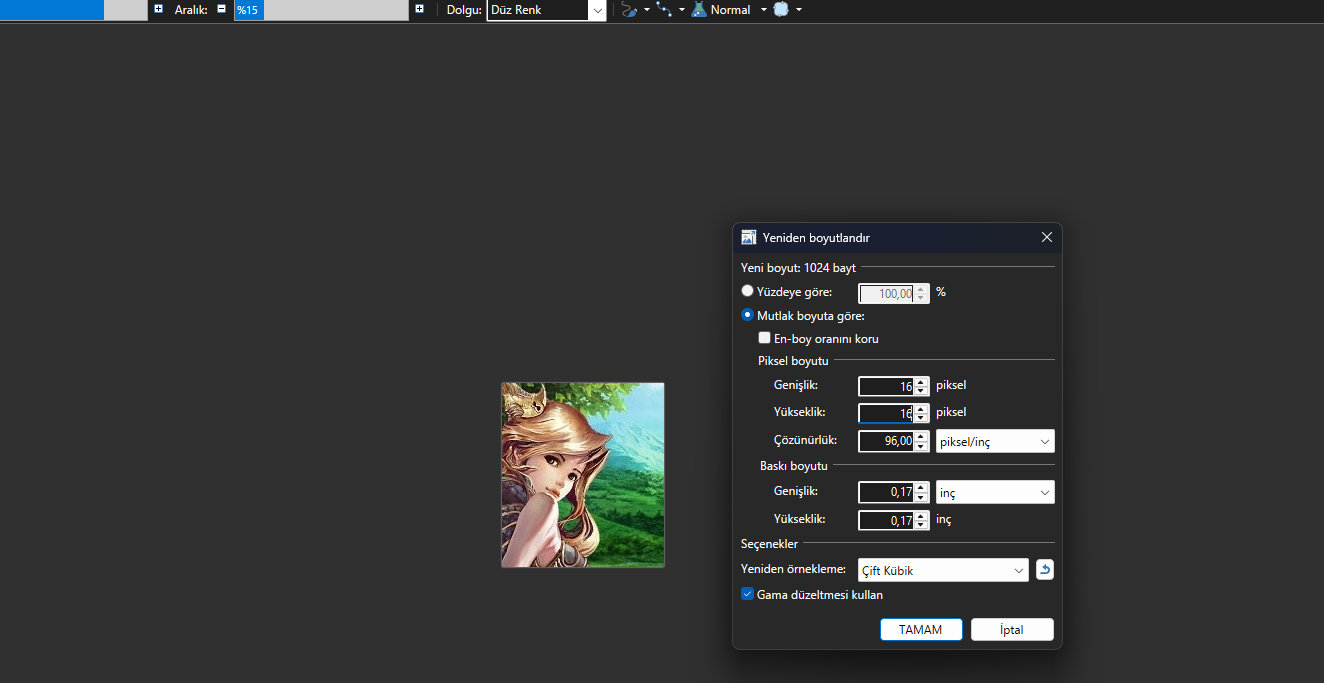Select the Yüzdeye göre radio button
The image size is (1324, 683).
click(748, 291)
